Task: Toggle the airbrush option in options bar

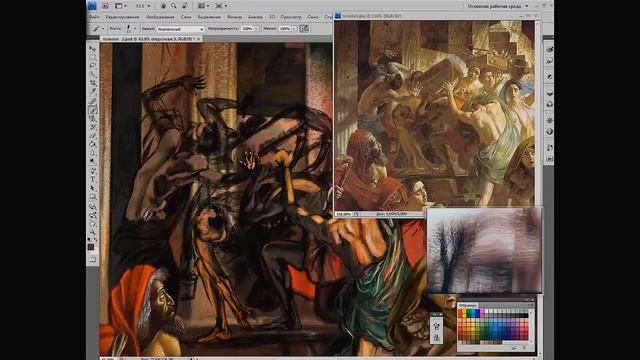Action: coord(304,29)
